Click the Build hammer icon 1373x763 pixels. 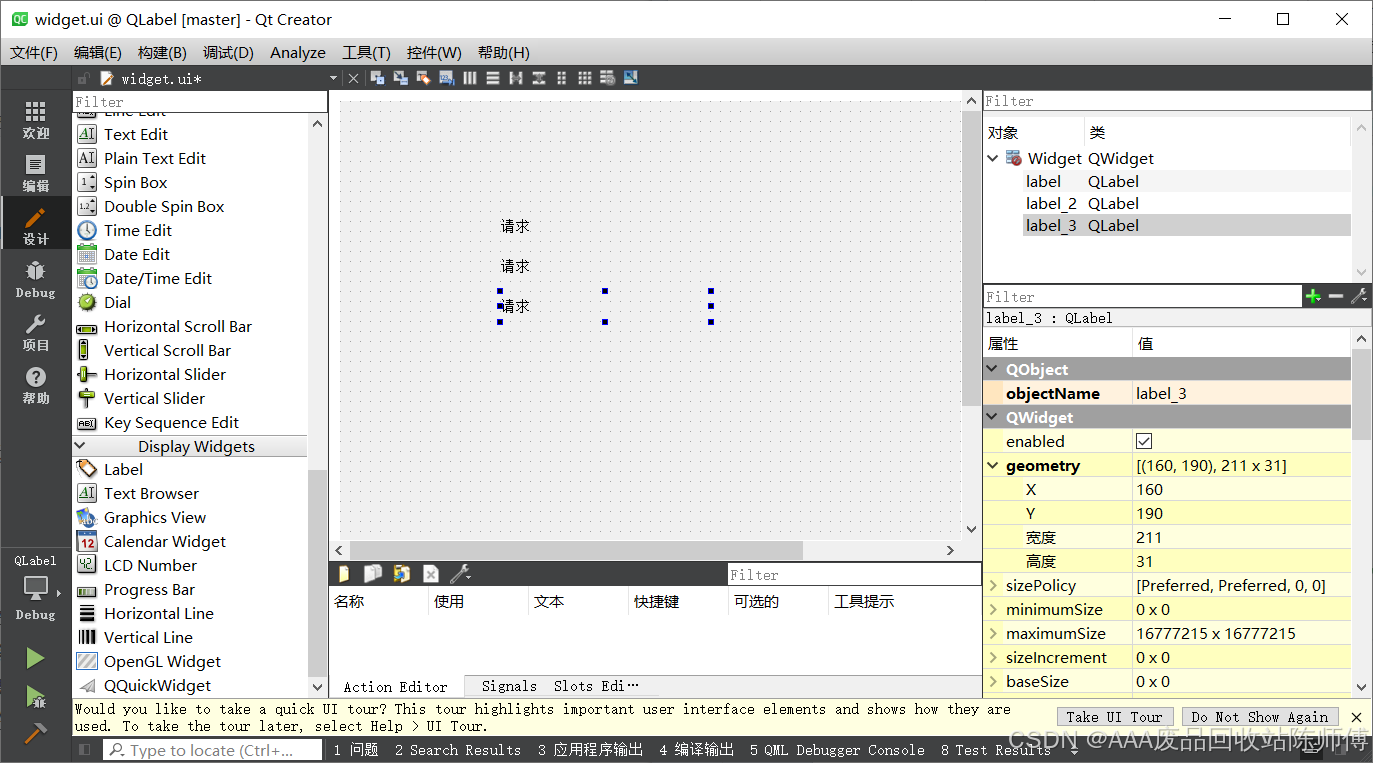click(35, 733)
